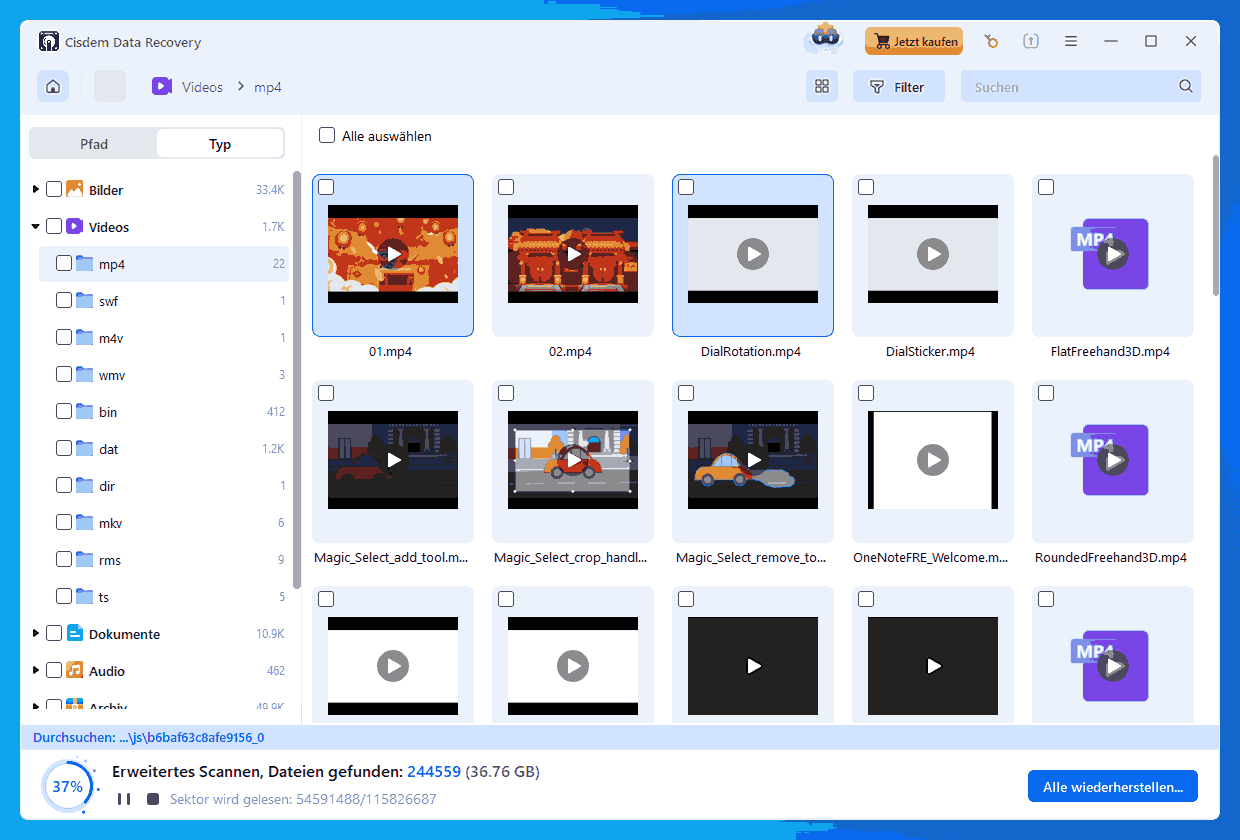
Task: Click the category tree scrollbar
Action: (296, 380)
